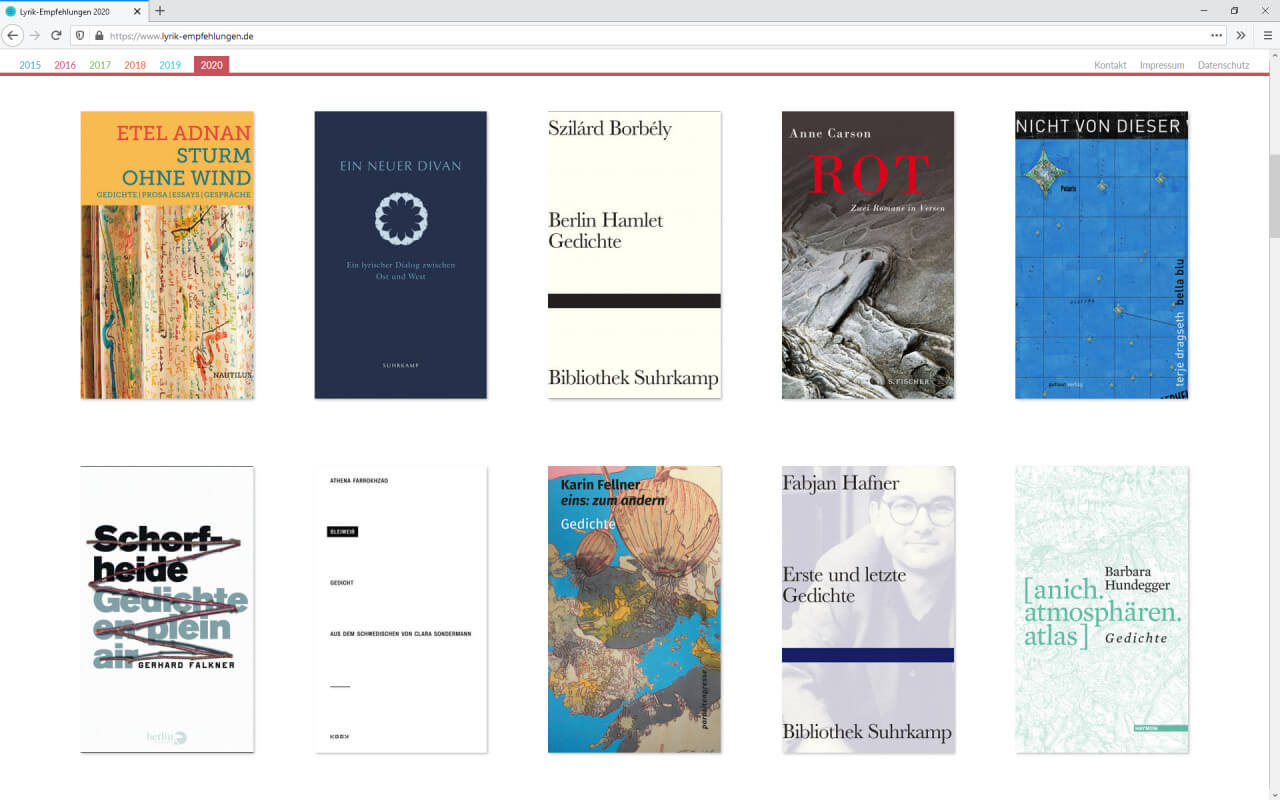Viewport: 1280px width, 800px height.
Task: Go to the 2019 recommendations tab
Action: (x=170, y=65)
